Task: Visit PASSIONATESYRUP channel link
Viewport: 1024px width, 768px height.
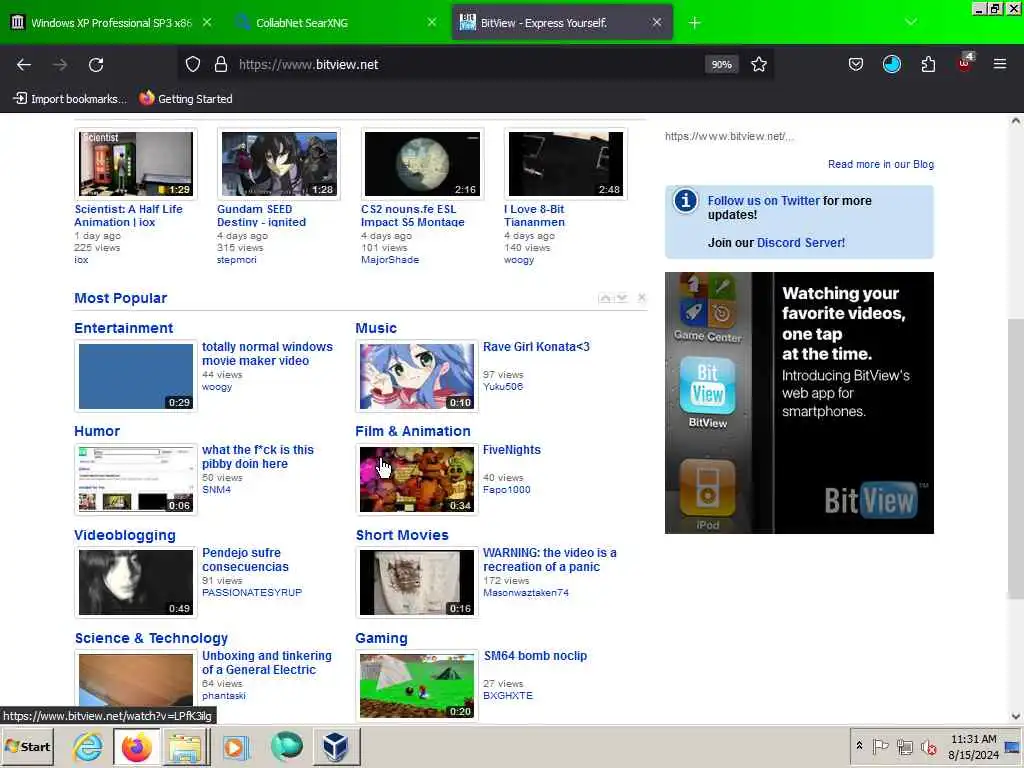Action: (x=251, y=593)
